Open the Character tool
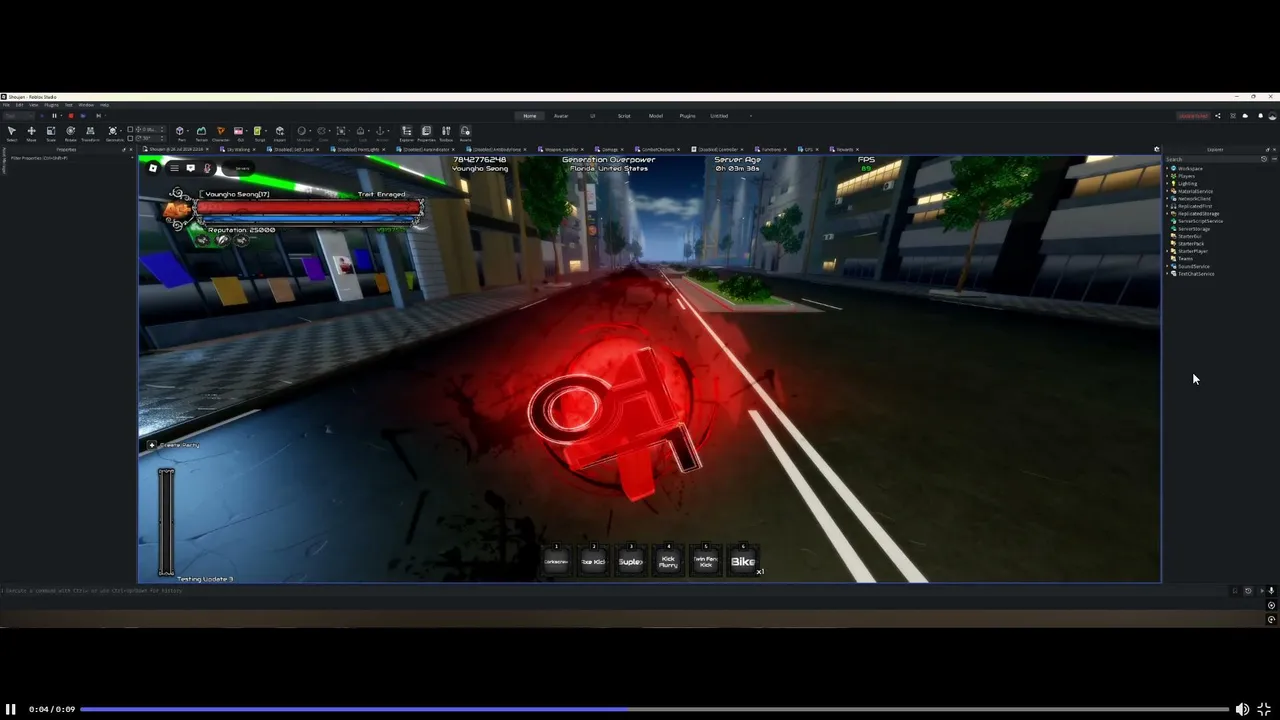Viewport: 1280px width, 720px height. click(221, 133)
